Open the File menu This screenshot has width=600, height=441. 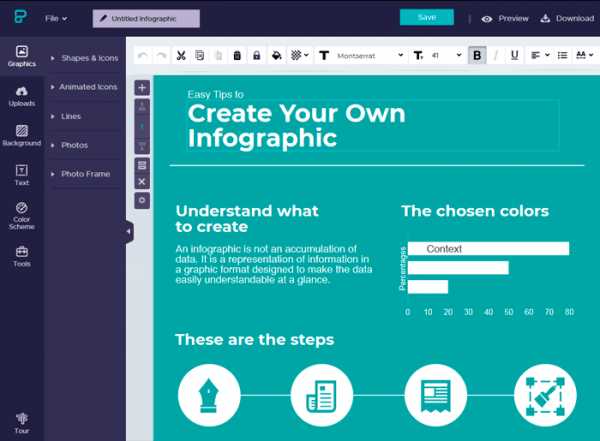56,18
